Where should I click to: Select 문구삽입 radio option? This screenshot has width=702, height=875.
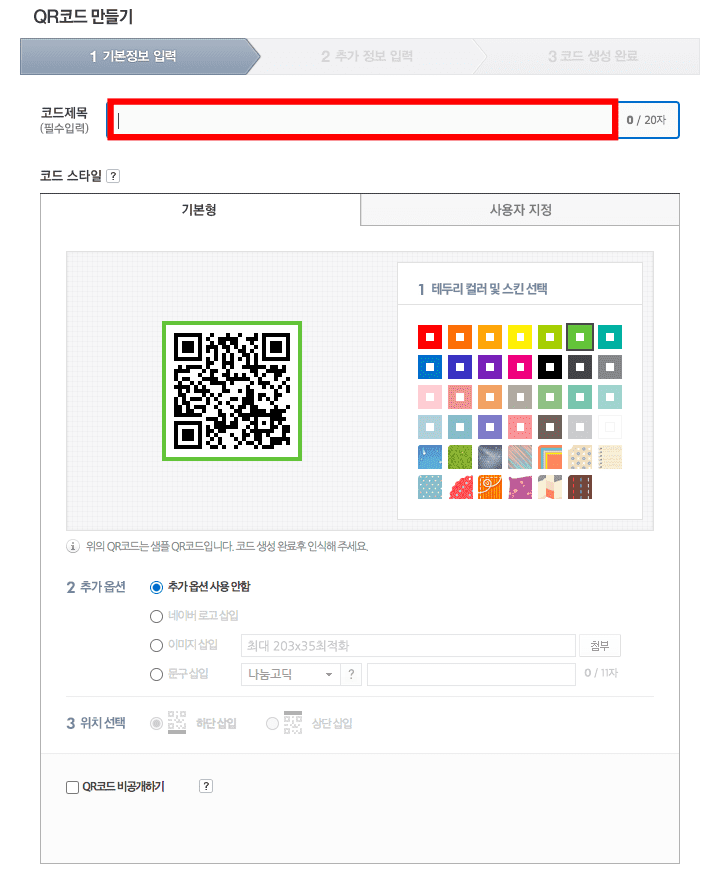point(156,674)
